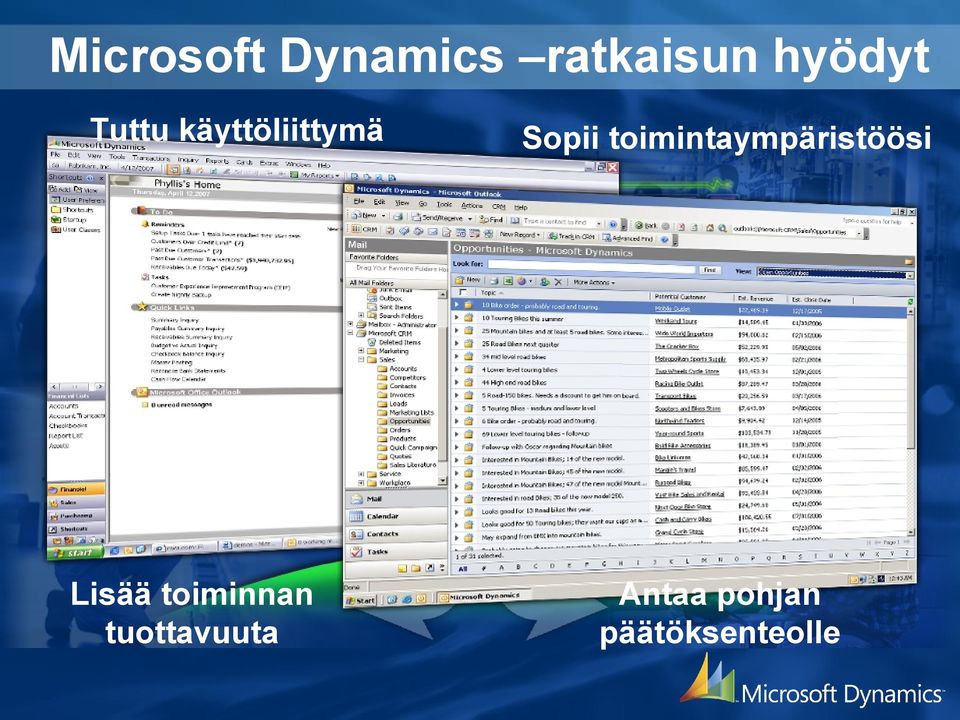
Task: Click the CRM toolbar button in Outlook
Action: (x=365, y=230)
